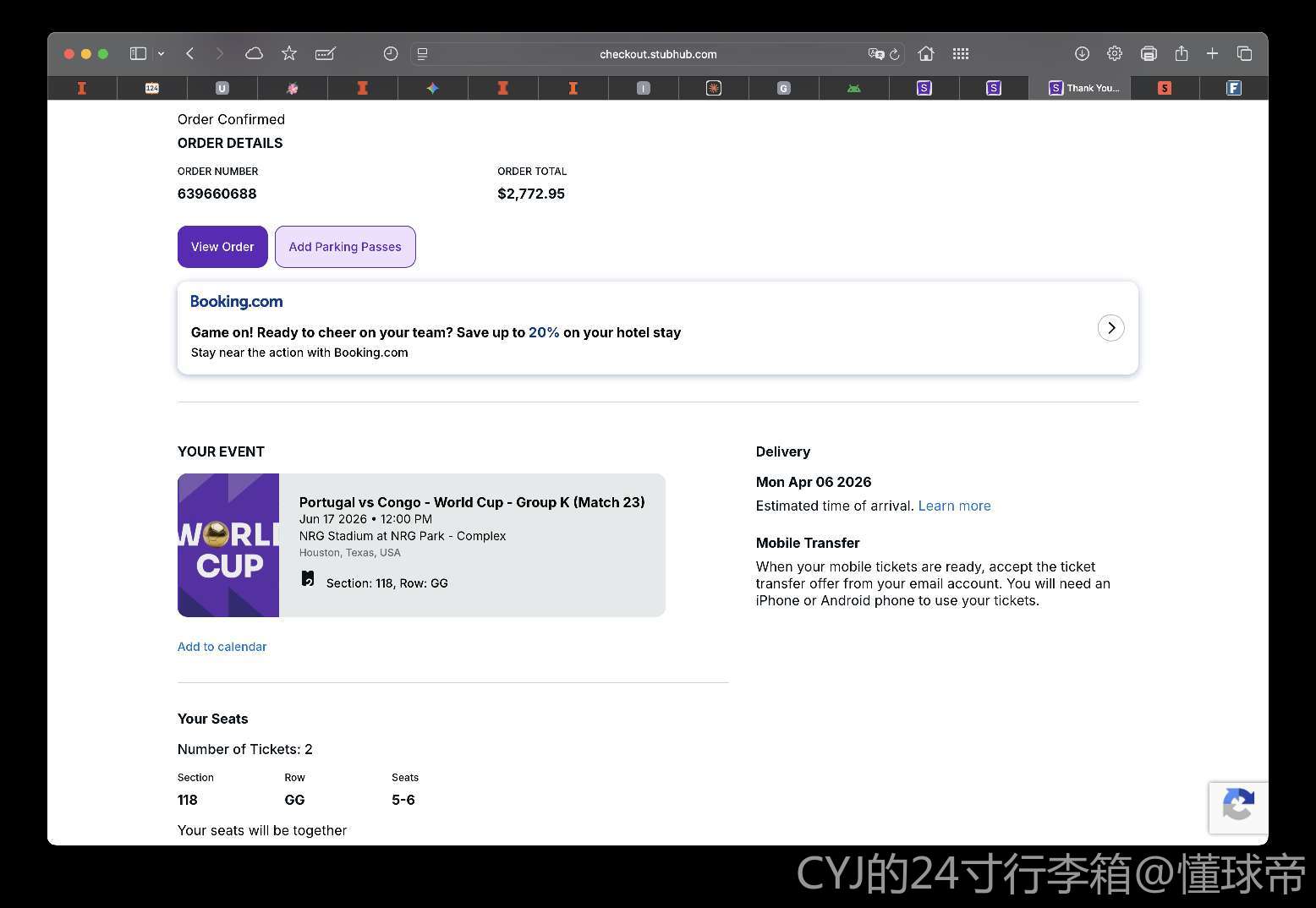Toggle the Safari sidebar
1316x908 pixels.
(x=138, y=53)
